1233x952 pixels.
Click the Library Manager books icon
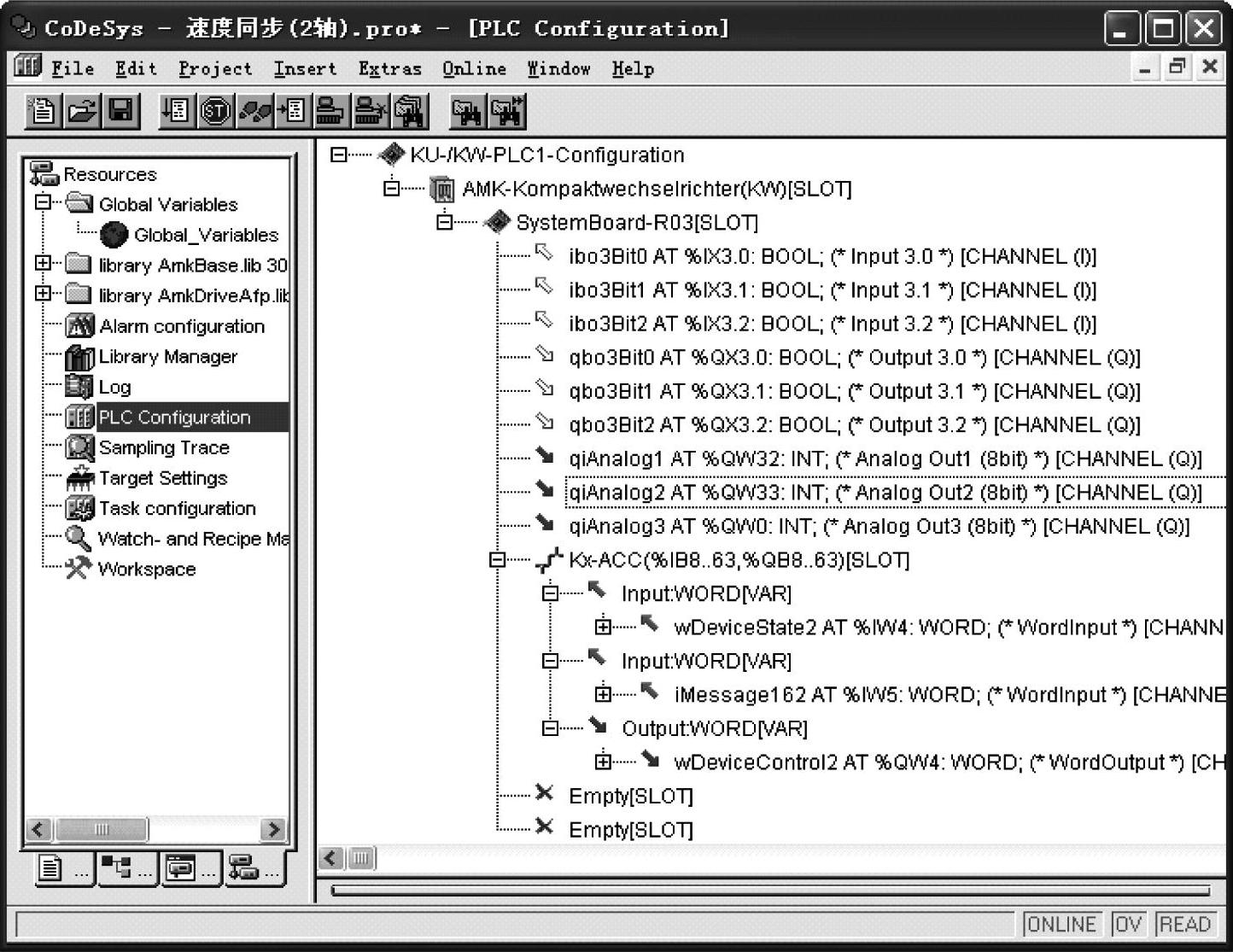(79, 357)
